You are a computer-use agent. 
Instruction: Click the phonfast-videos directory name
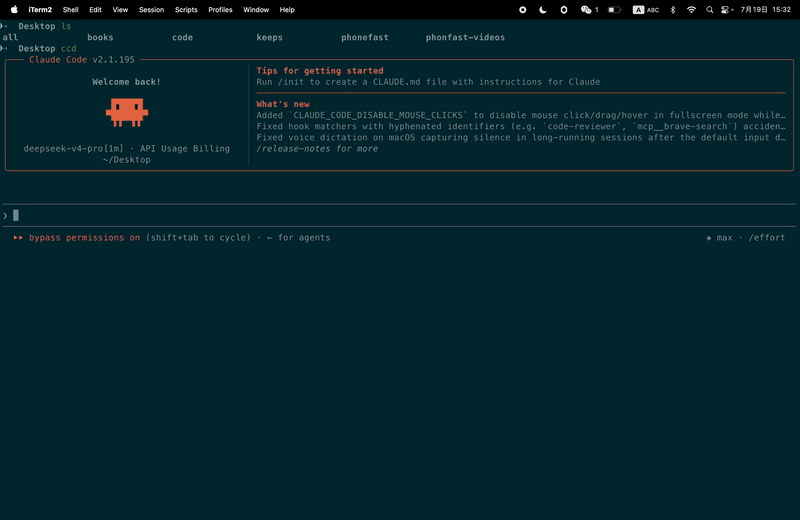[x=465, y=37]
